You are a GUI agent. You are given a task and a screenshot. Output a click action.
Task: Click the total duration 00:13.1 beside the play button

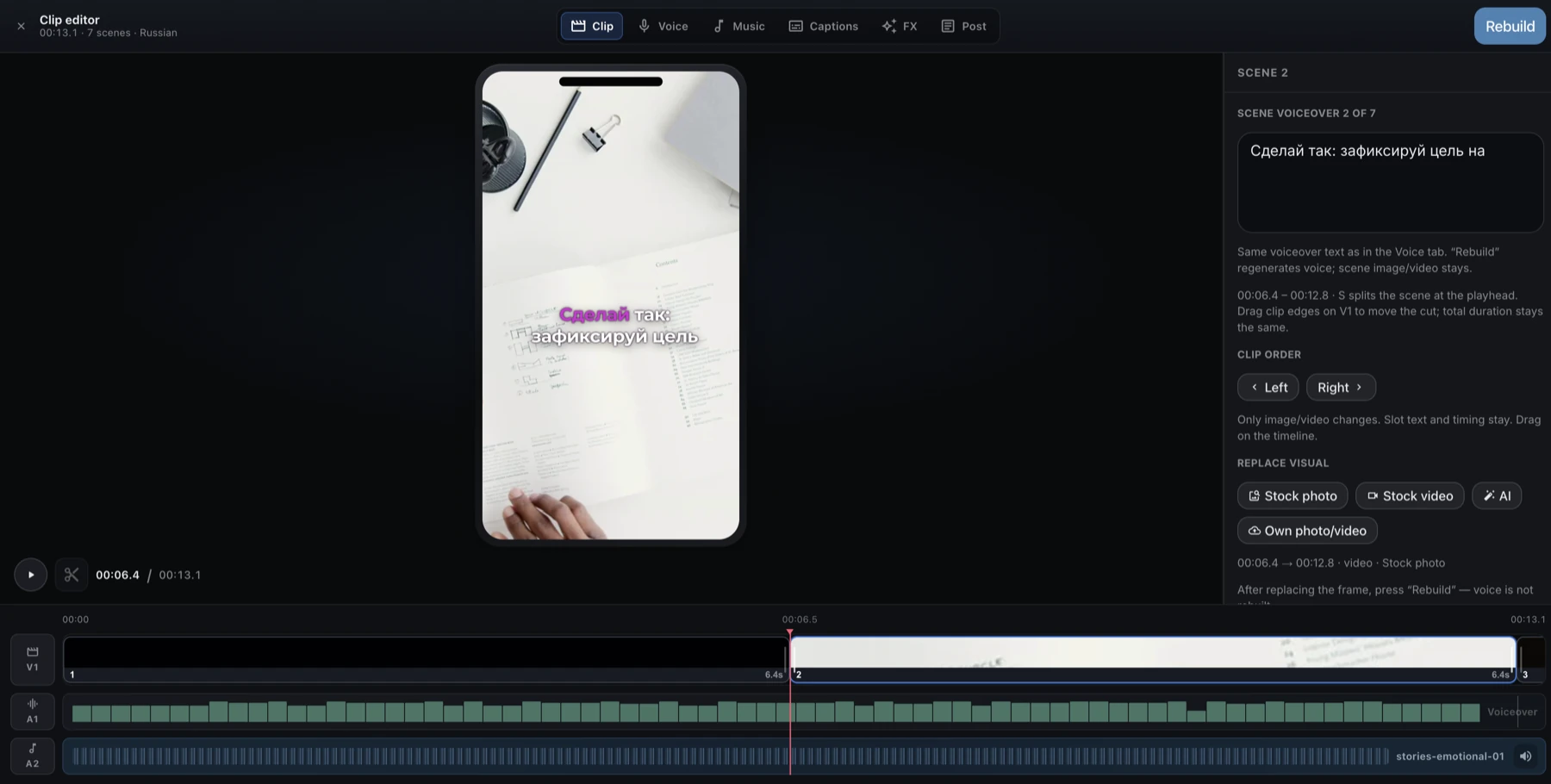tap(179, 575)
